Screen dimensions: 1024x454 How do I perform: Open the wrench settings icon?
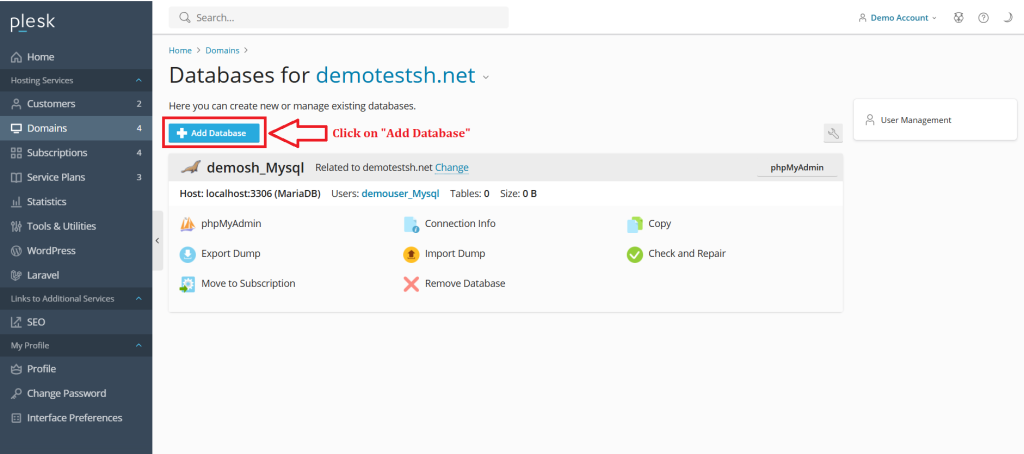[833, 133]
